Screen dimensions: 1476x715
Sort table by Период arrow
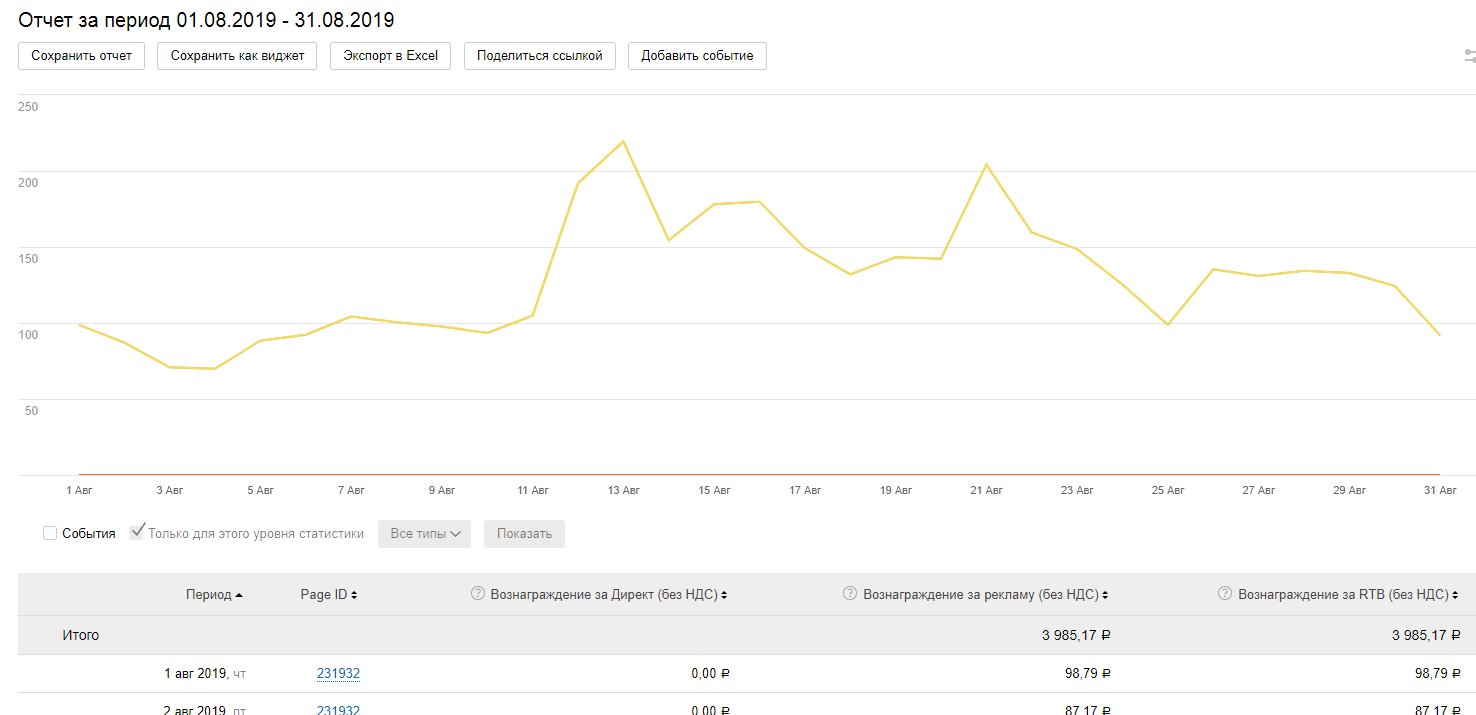[239, 595]
